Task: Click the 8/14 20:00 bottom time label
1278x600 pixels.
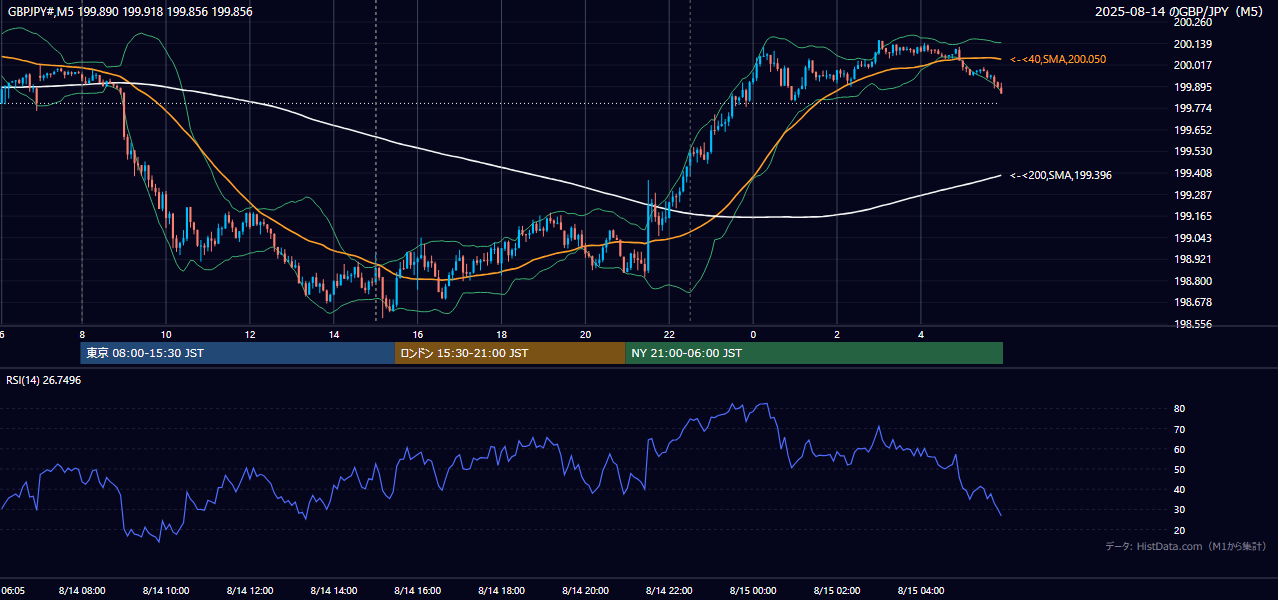Action: coord(586,590)
